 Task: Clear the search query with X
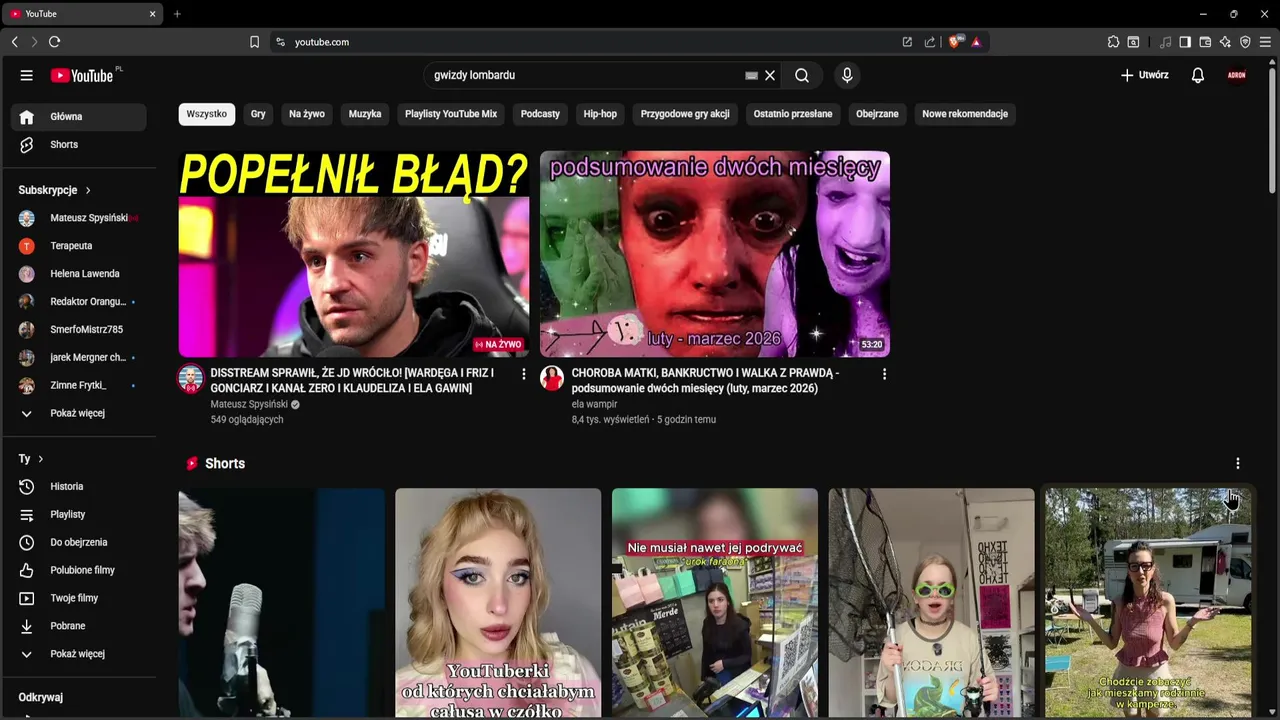click(770, 75)
